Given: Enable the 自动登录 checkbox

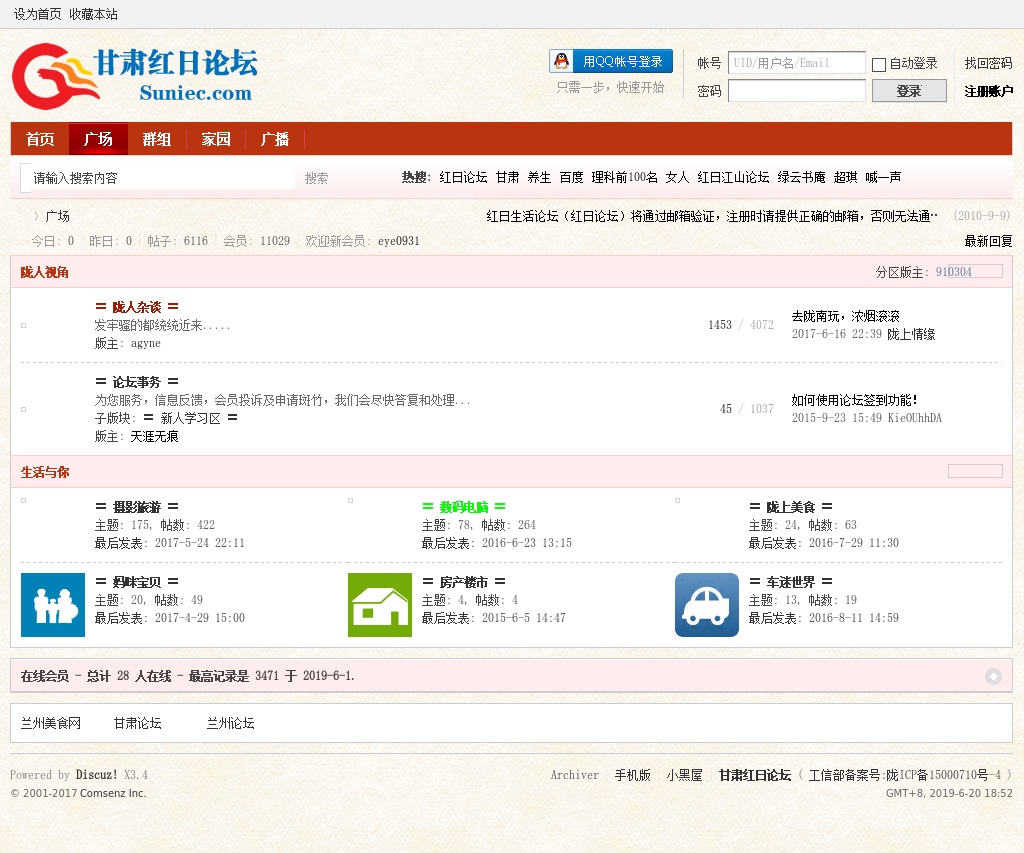Looking at the screenshot, I should pos(879,64).
